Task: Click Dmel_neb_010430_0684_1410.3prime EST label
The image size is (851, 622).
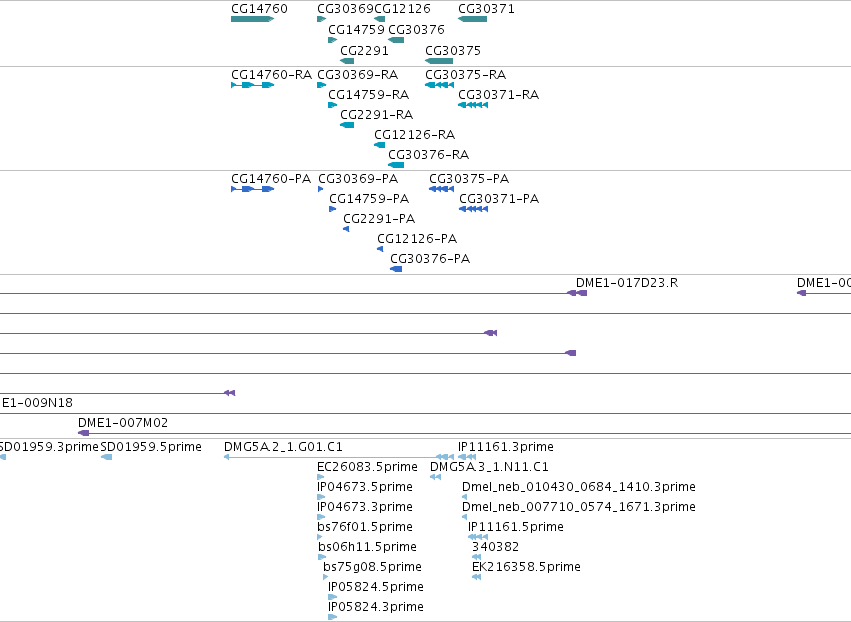Action: pos(579,487)
